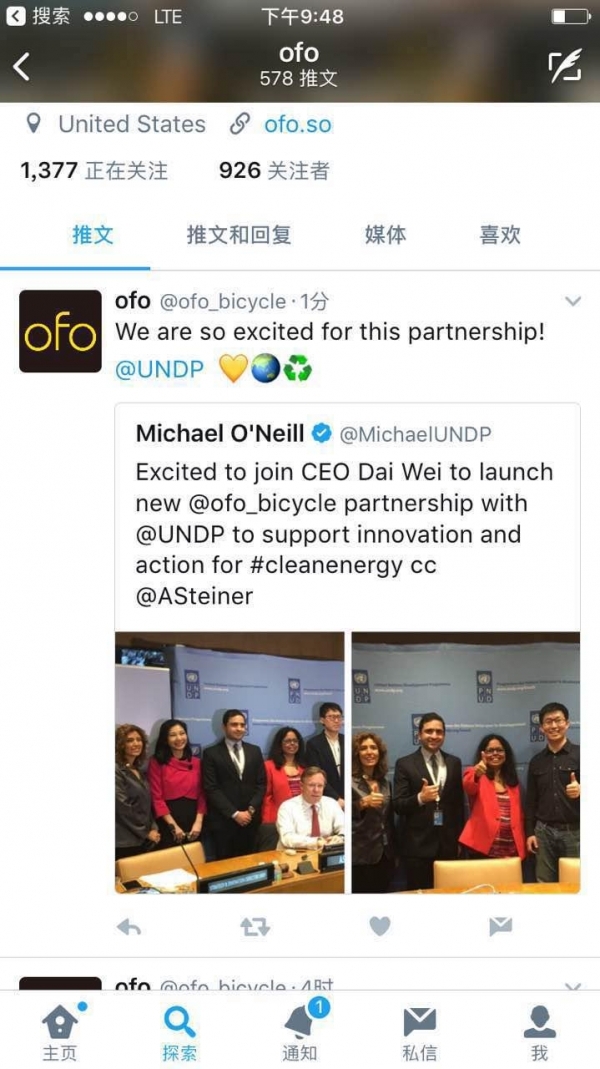Screen dimensions: 600x1069
Task: Open the ofo.so website link
Action: (297, 124)
